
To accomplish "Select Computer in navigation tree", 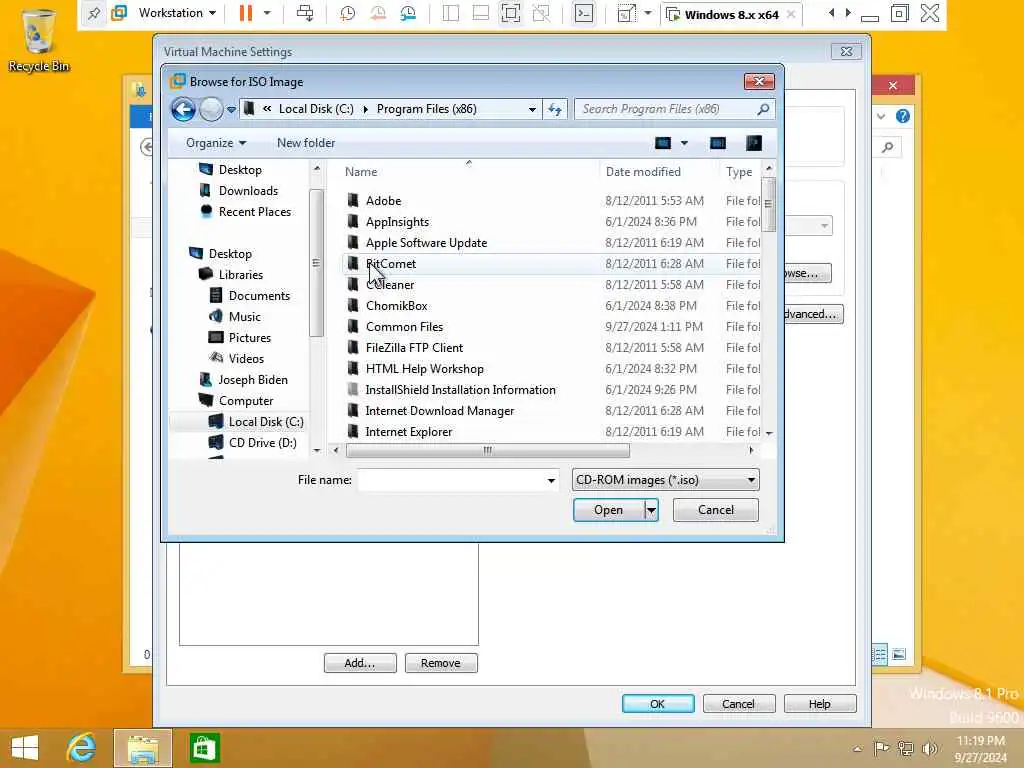I will (x=246, y=400).
